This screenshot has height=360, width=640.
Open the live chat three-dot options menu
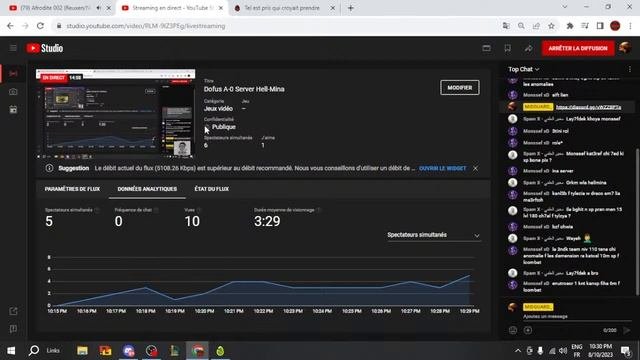click(x=630, y=69)
